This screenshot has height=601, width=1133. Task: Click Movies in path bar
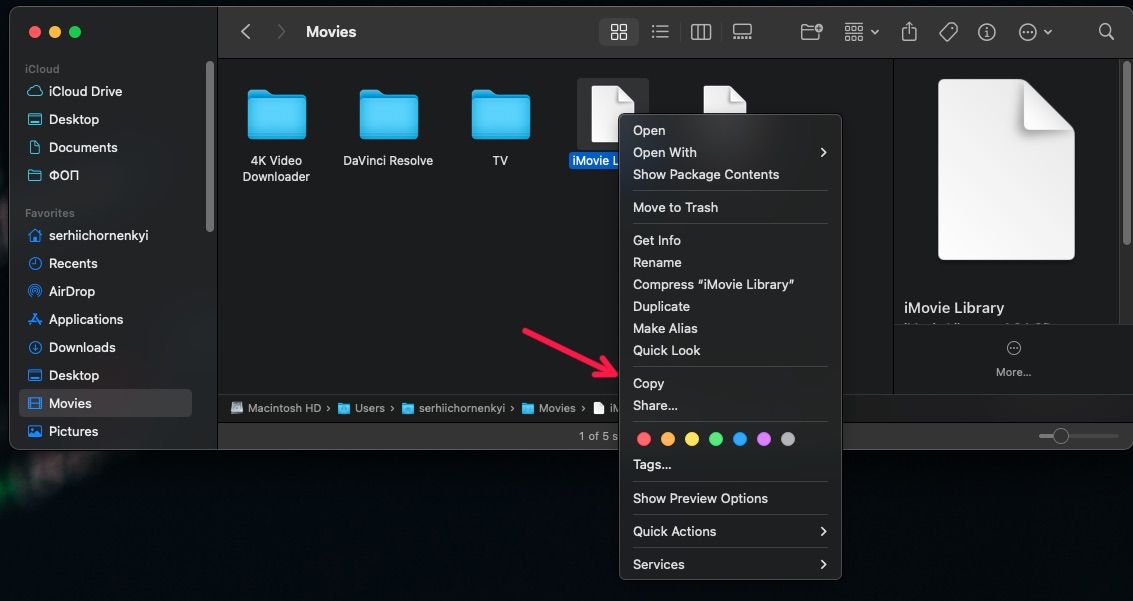tap(549, 408)
